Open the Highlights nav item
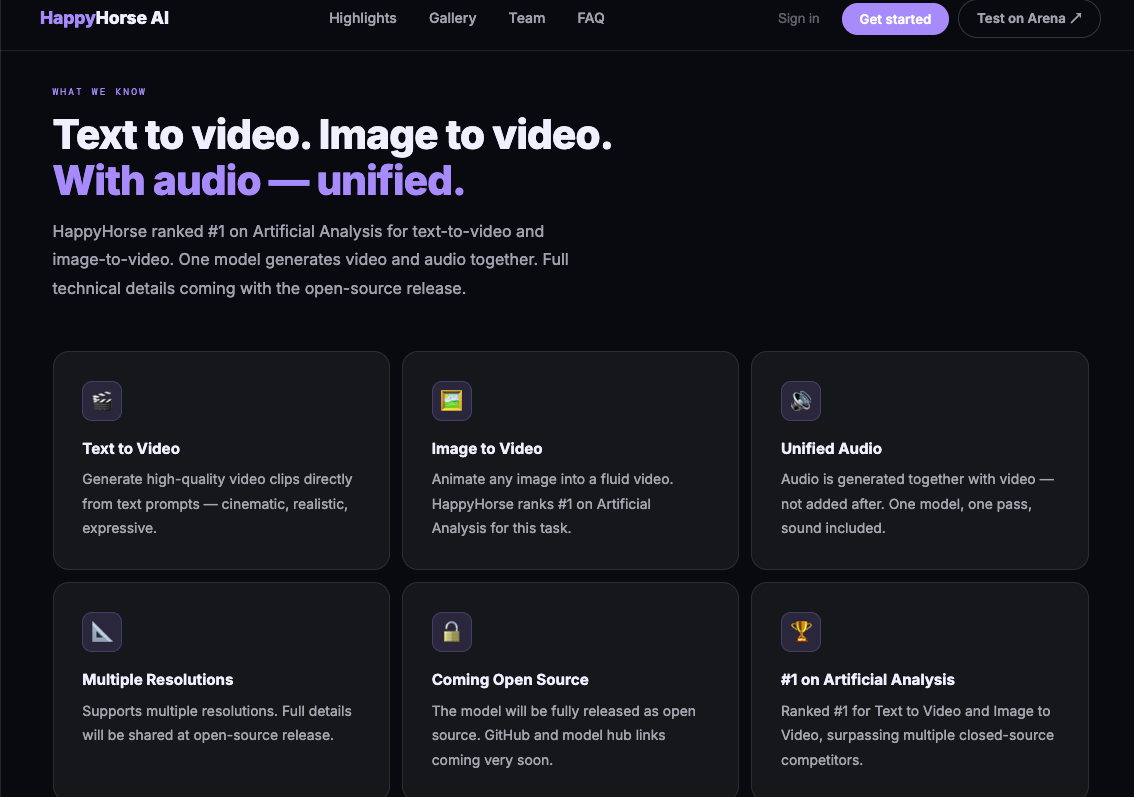The width and height of the screenshot is (1134, 797). click(x=362, y=18)
